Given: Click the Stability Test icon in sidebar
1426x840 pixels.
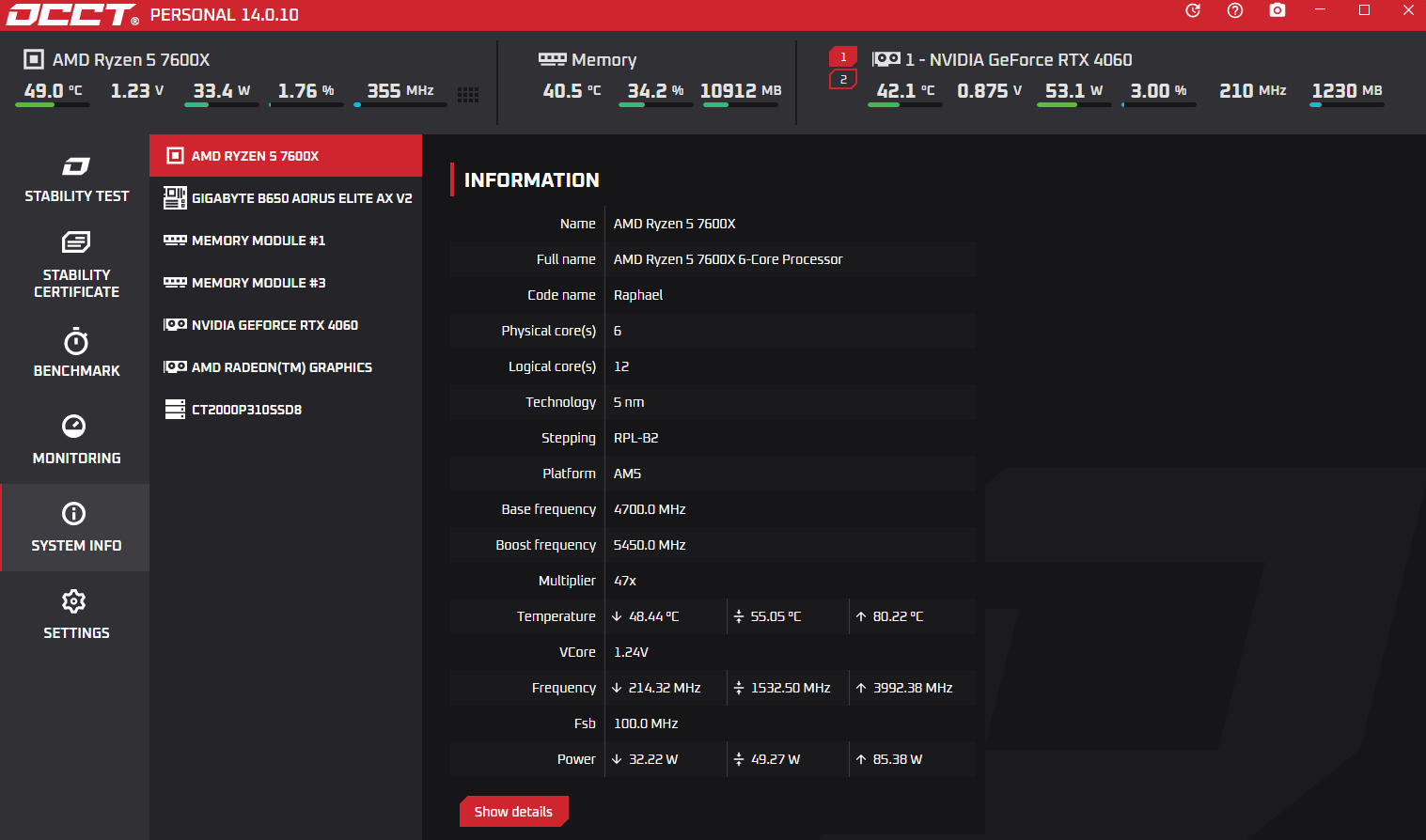Looking at the screenshot, I should tap(76, 166).
